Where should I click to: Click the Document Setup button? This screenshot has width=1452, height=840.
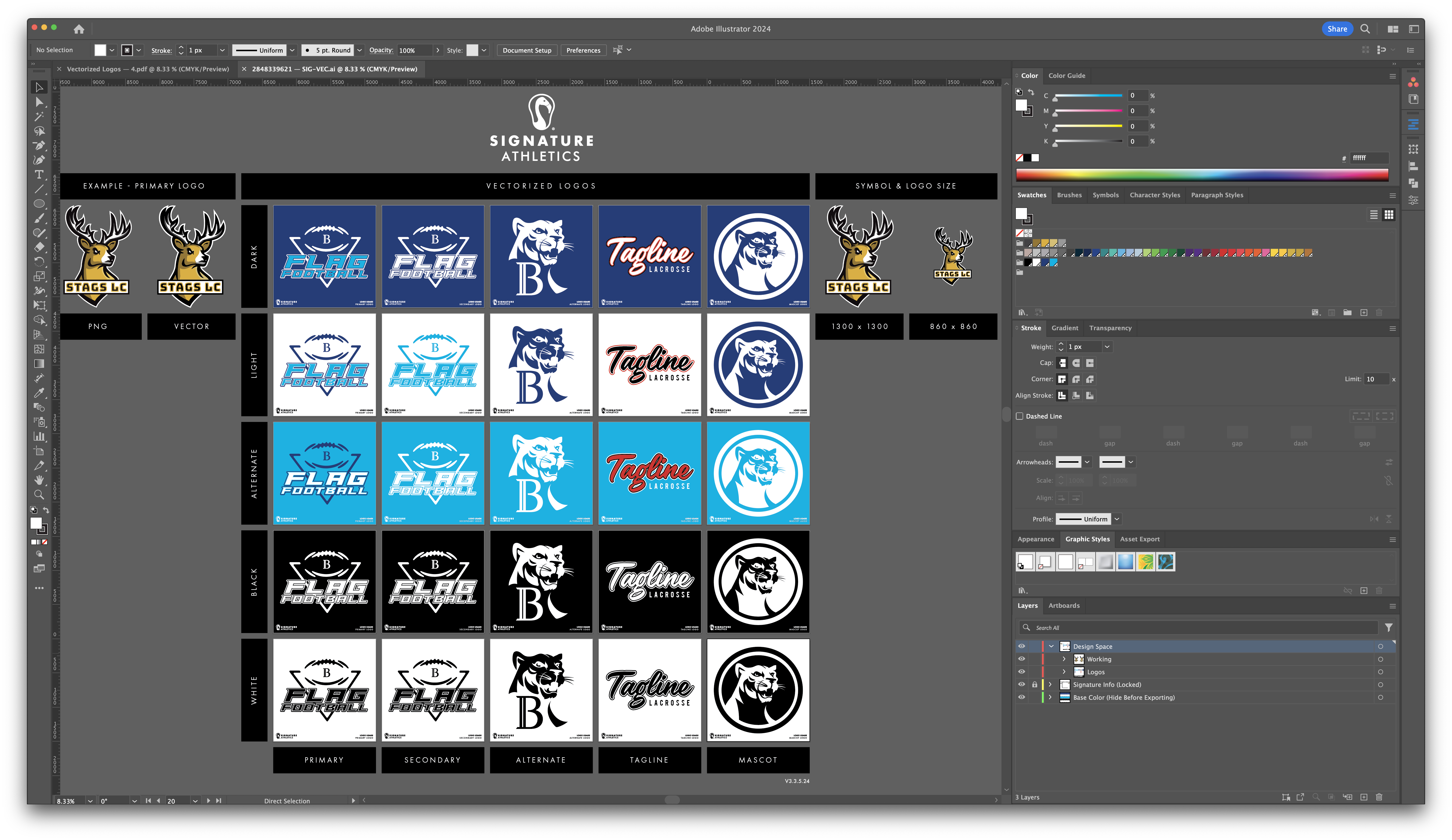click(x=527, y=50)
